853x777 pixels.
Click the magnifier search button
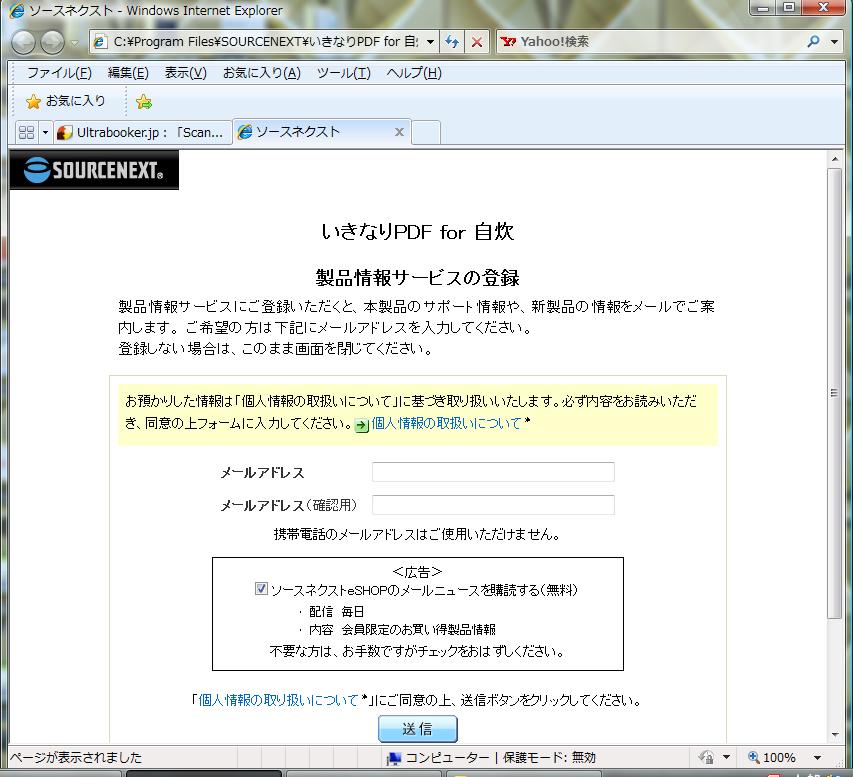[813, 41]
